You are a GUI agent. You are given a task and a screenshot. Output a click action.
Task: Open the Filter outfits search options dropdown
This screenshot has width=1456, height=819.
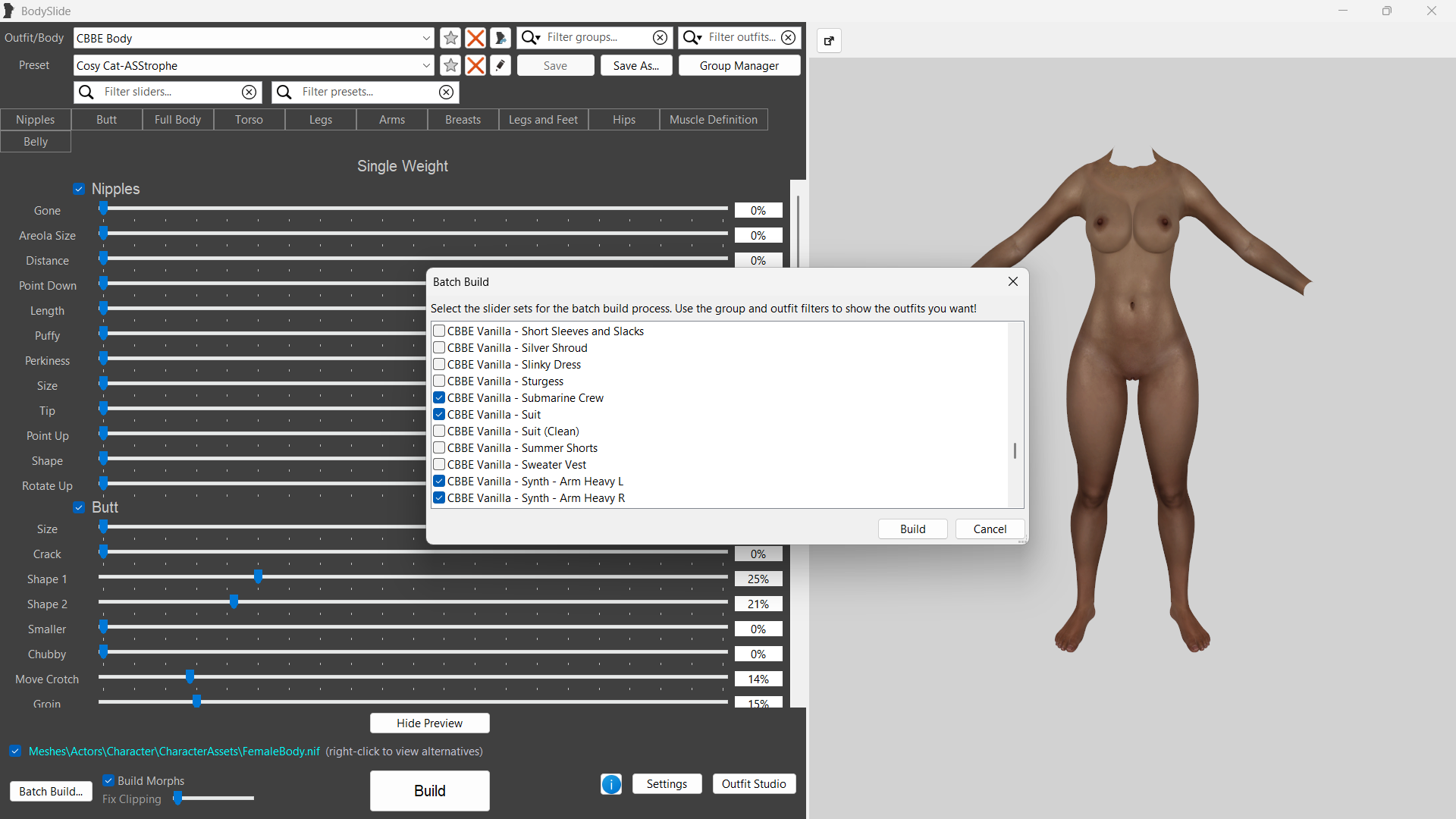[693, 37]
